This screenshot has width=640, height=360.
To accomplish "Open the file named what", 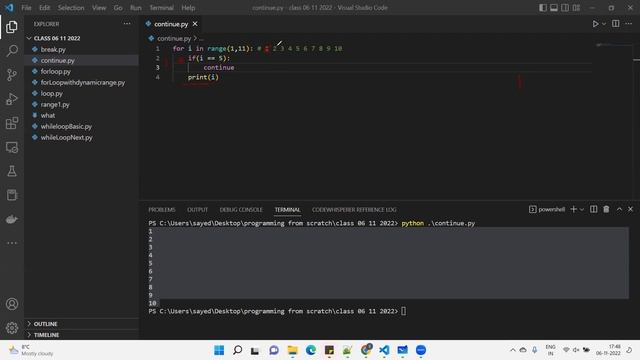I will point(48,116).
